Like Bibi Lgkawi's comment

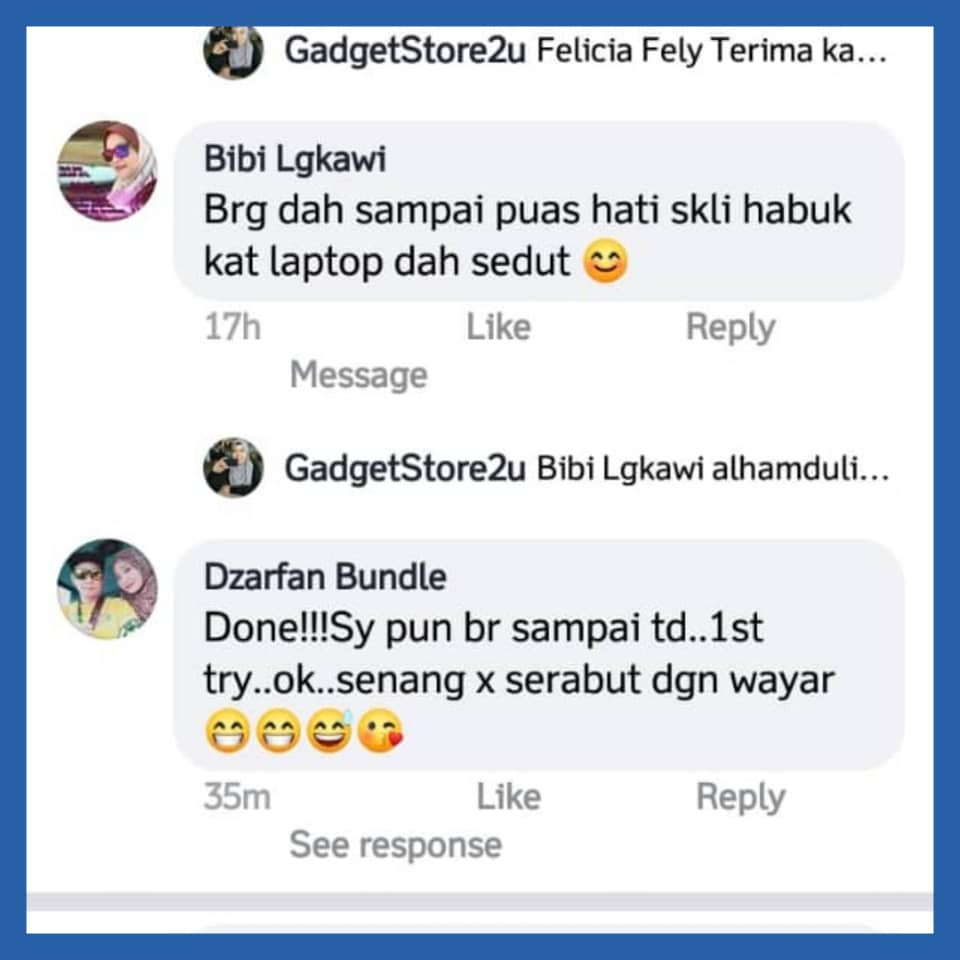pos(498,327)
